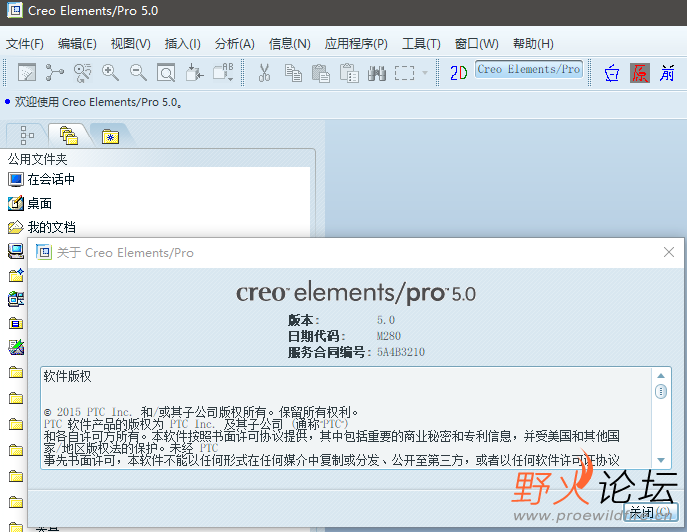
Task: Open the 分析(A) menu
Action: [x=234, y=44]
